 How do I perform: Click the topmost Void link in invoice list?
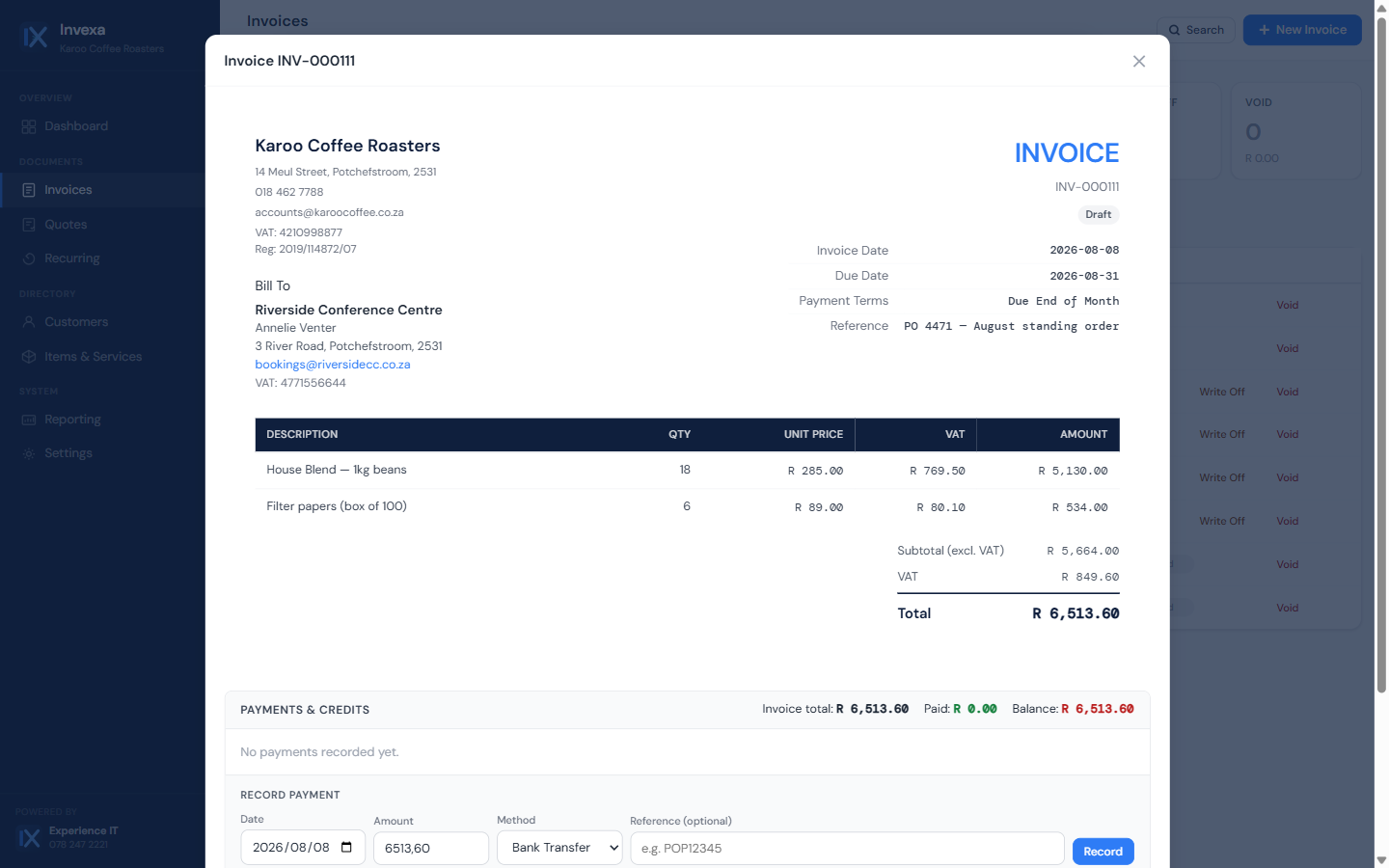point(1288,305)
